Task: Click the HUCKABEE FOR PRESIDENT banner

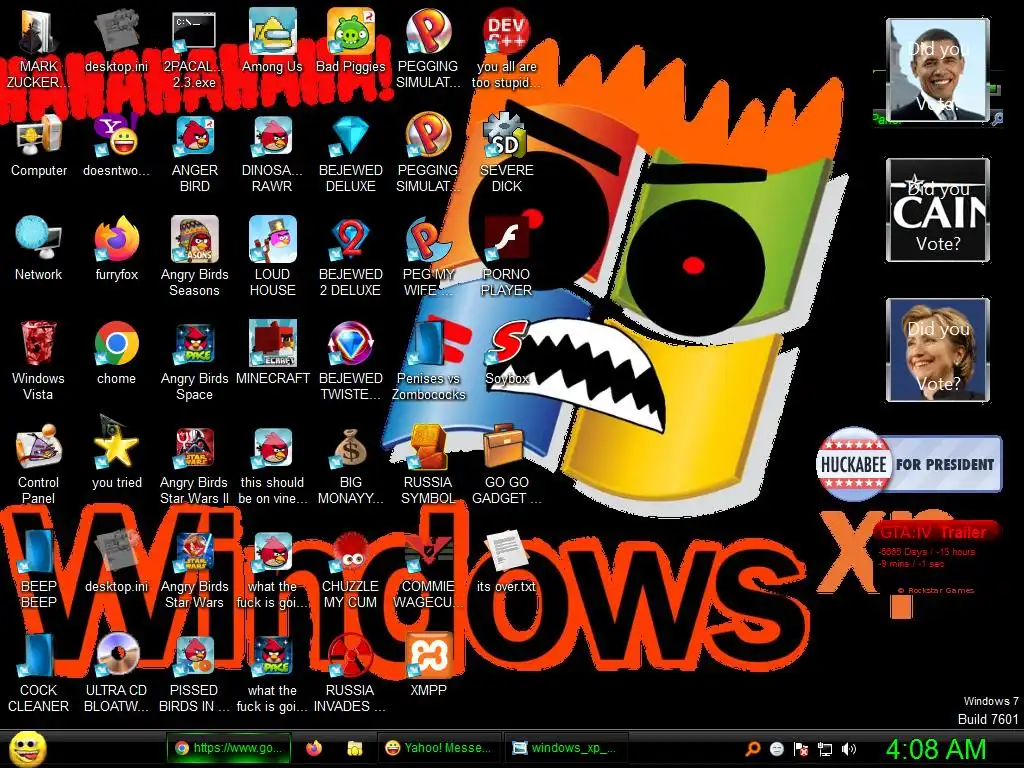Action: click(x=908, y=464)
